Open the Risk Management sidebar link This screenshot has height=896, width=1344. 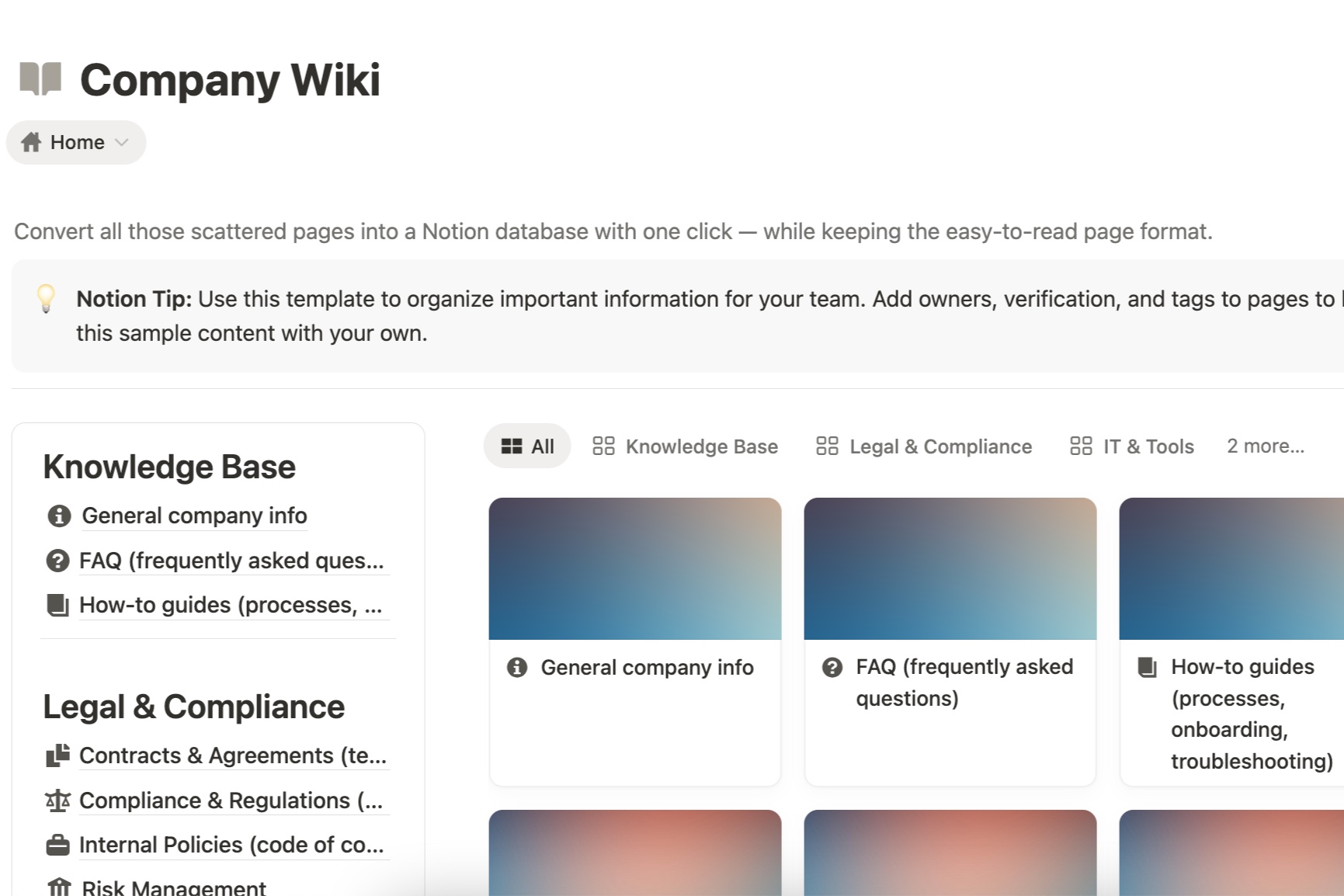[174, 887]
